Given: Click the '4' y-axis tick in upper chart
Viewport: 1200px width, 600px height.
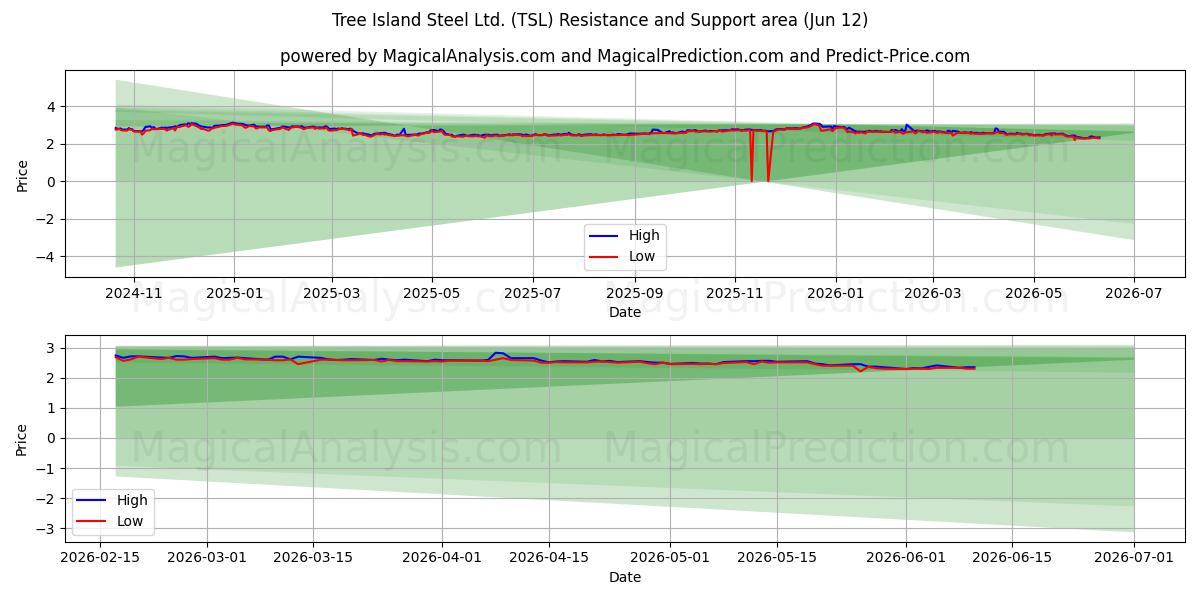Looking at the screenshot, I should pos(52,107).
